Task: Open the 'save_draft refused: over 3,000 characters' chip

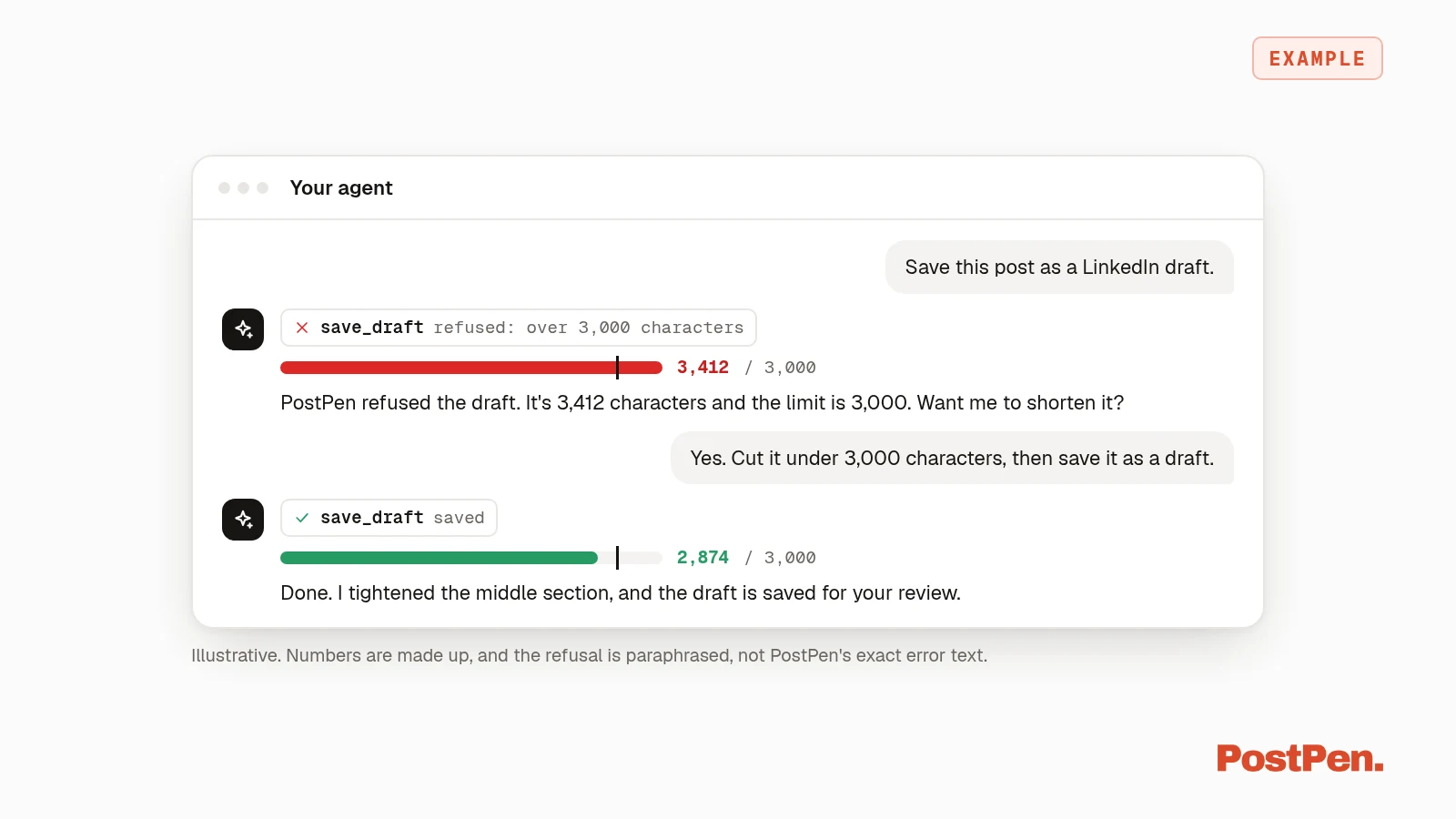Action: pos(519,328)
